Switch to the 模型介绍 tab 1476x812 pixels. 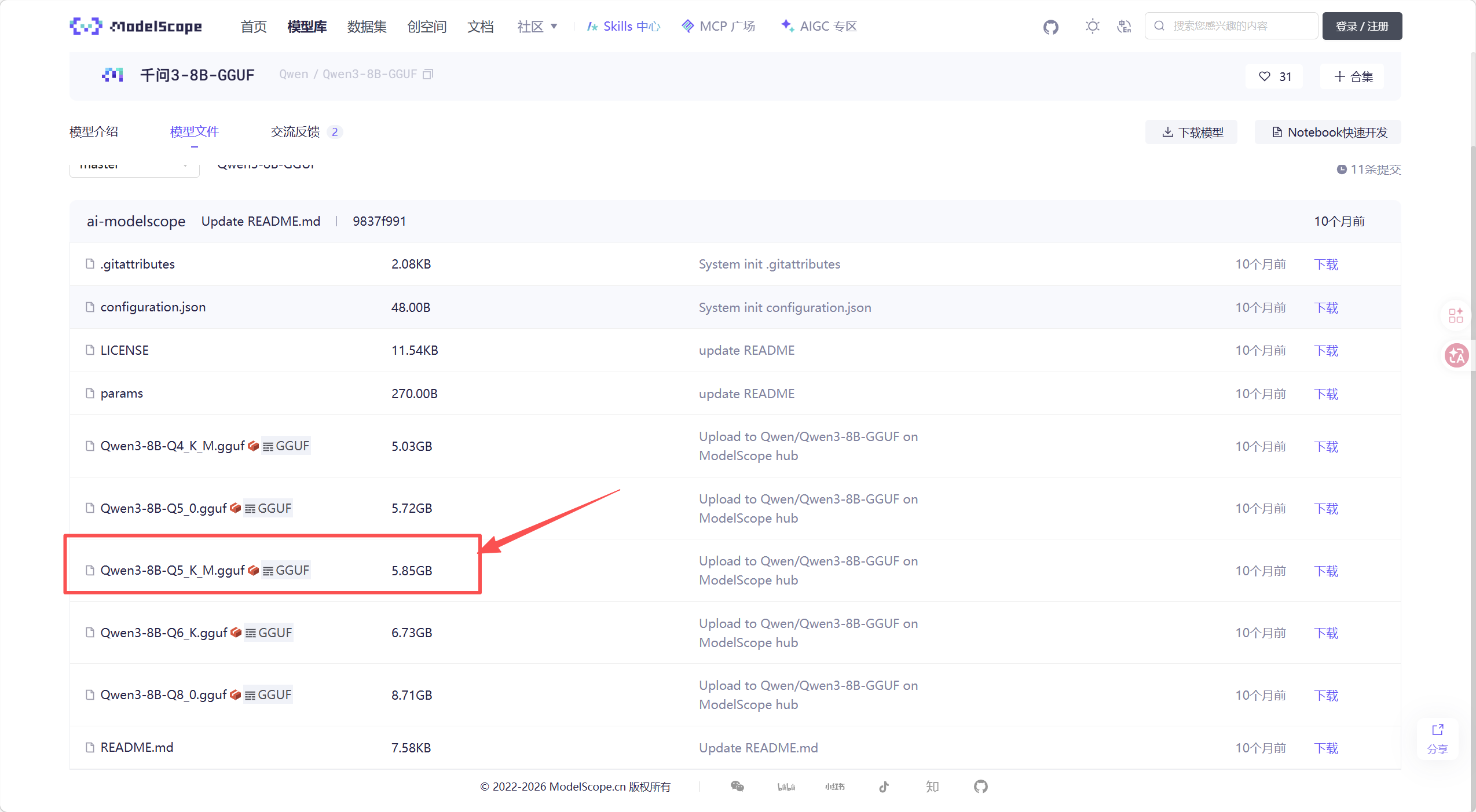tap(94, 132)
